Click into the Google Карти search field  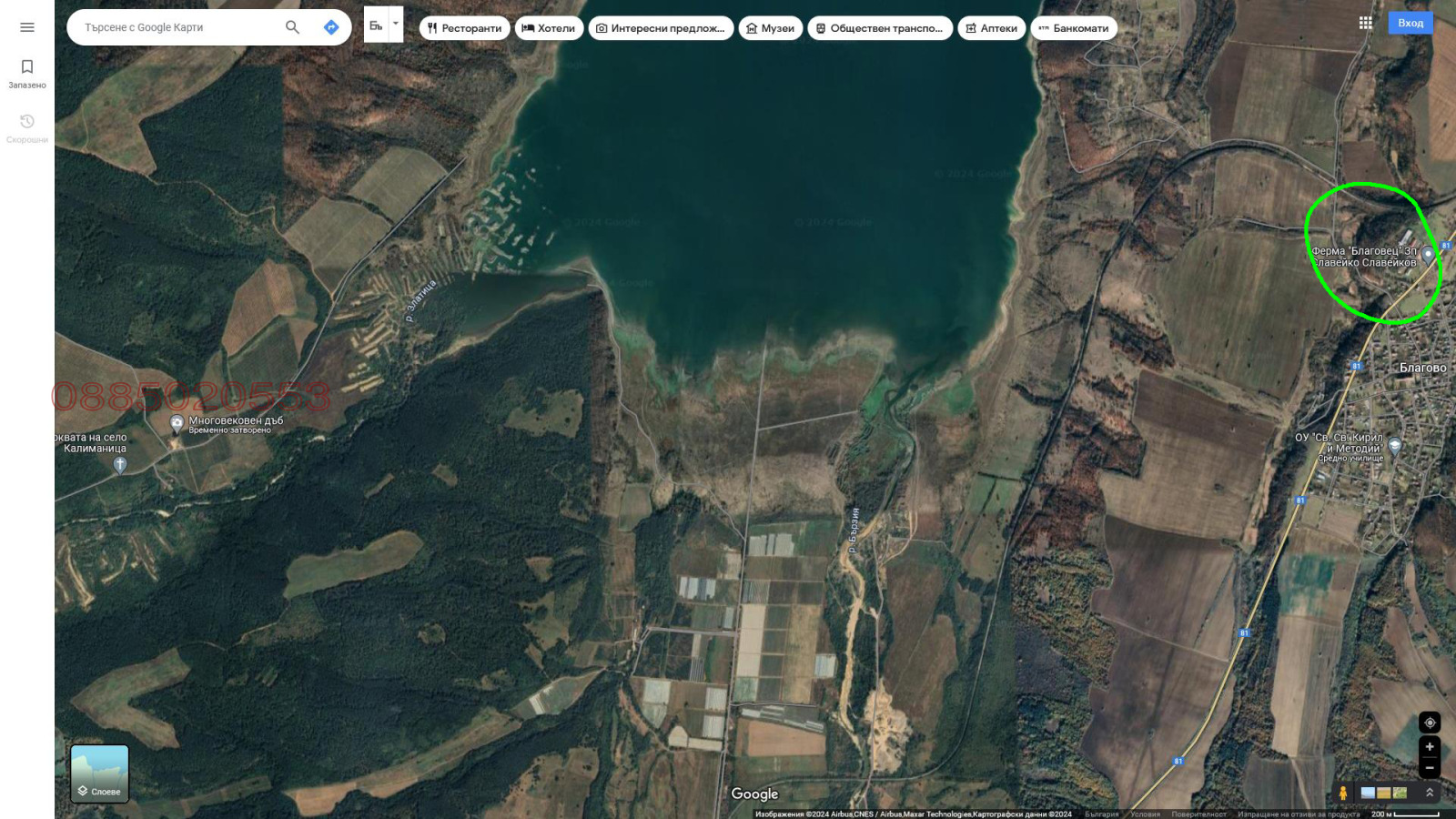177,27
